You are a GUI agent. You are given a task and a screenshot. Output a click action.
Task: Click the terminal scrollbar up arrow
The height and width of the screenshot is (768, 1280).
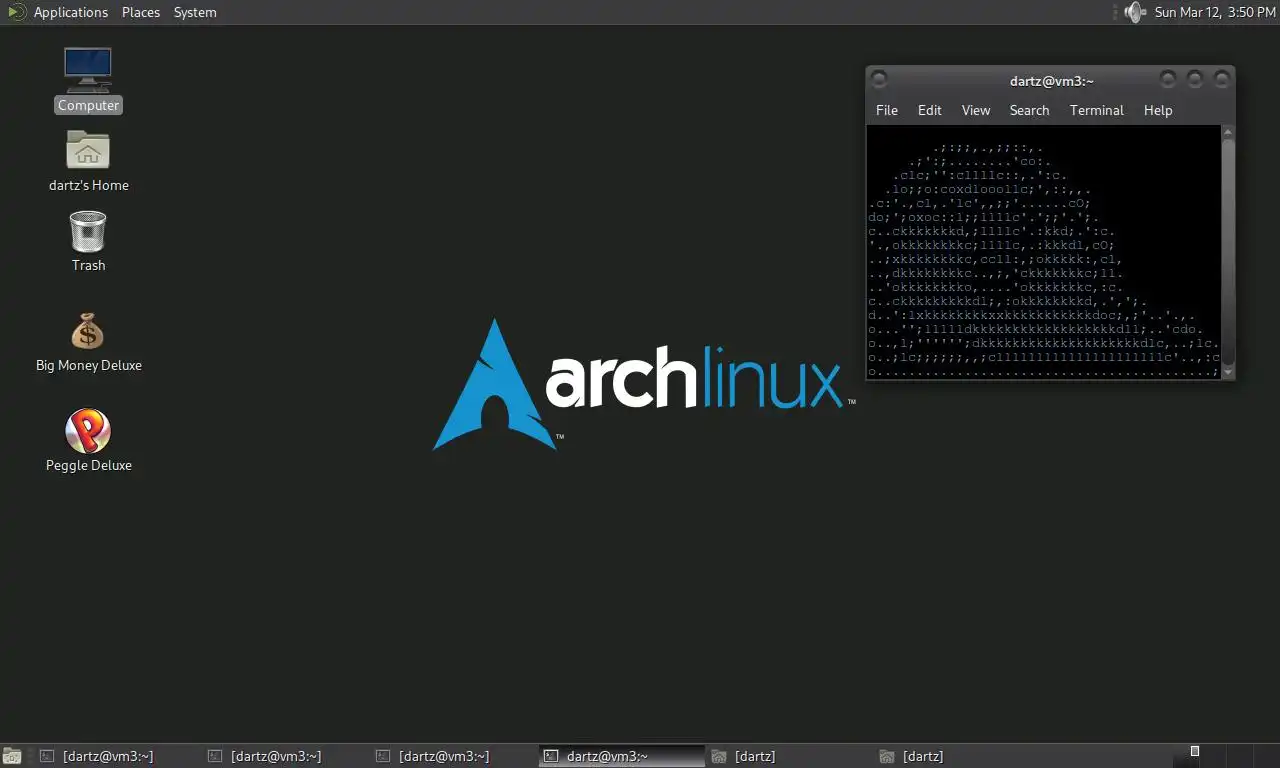click(1228, 132)
